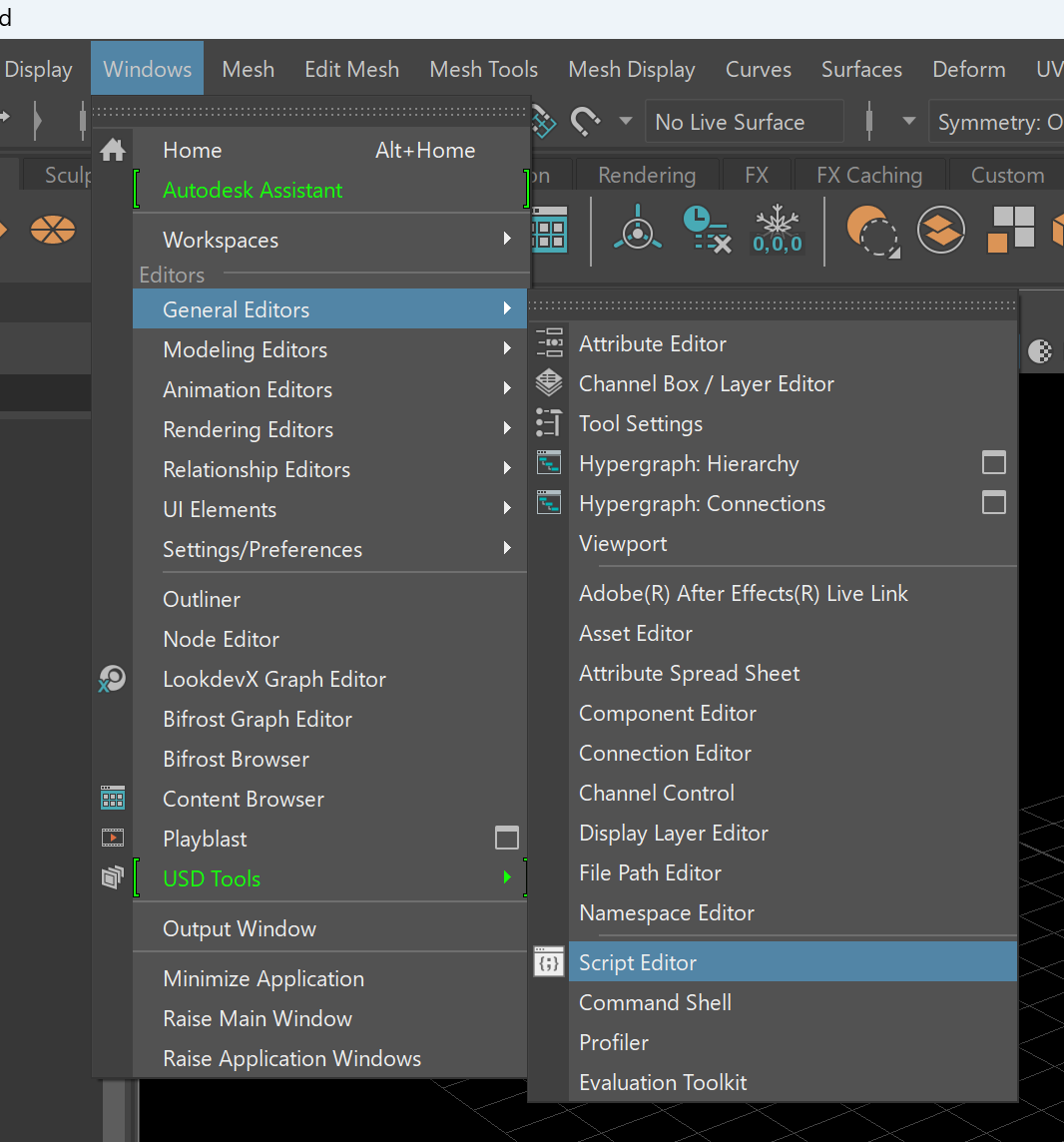This screenshot has height=1142, width=1064.
Task: Click the Home house icon
Action: pyautogui.click(x=113, y=150)
